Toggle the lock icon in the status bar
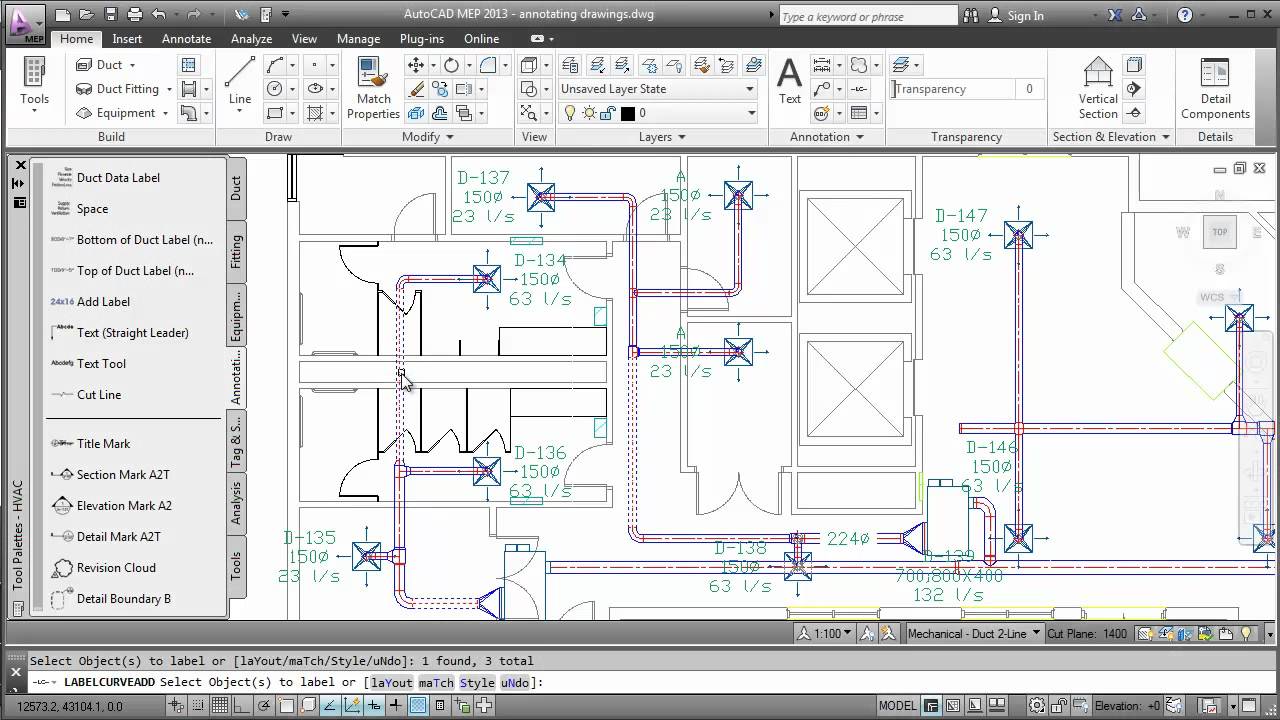Image resolution: width=1280 pixels, height=720 pixels. 1057,707
